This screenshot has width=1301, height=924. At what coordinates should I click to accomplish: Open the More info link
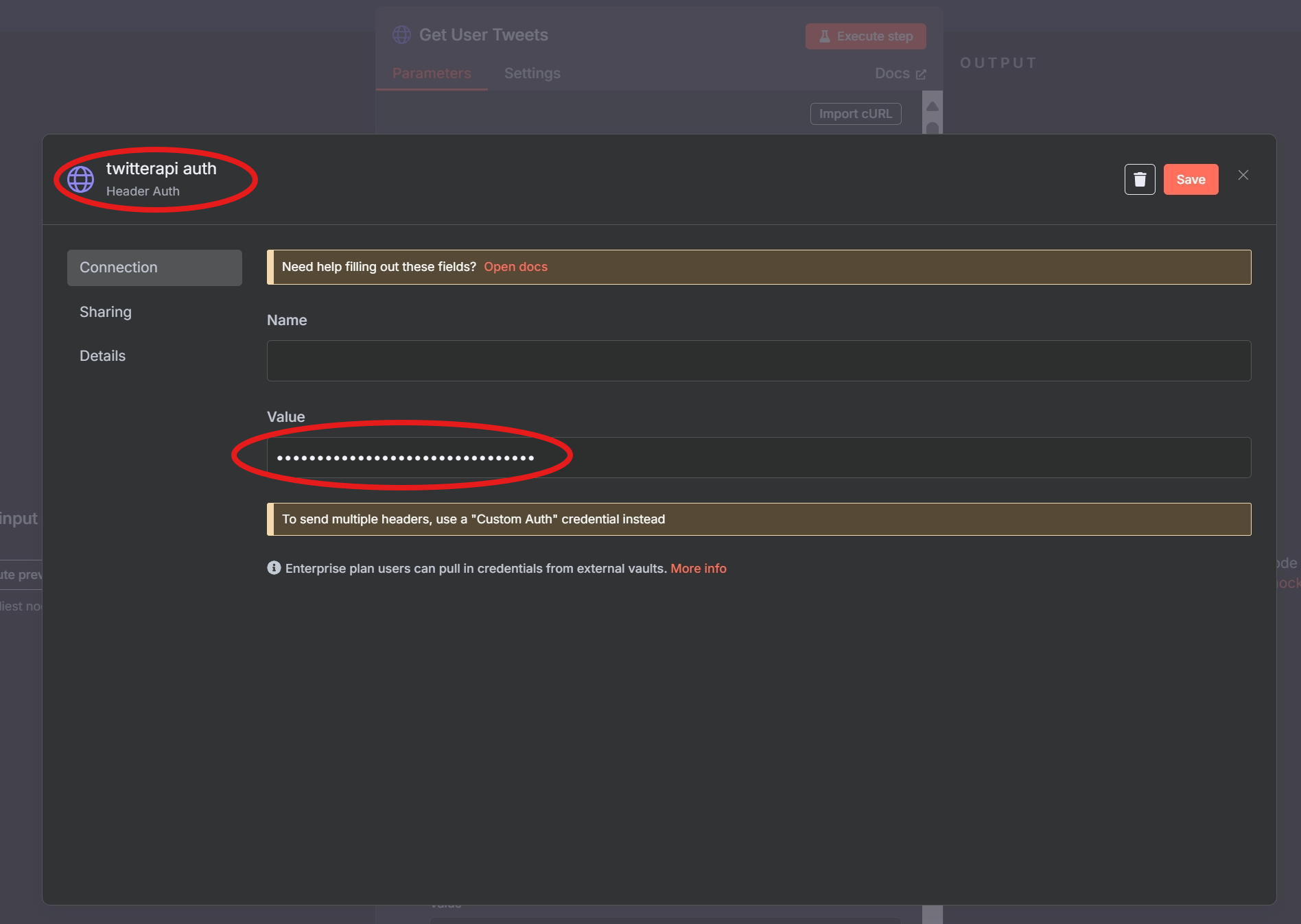click(698, 569)
